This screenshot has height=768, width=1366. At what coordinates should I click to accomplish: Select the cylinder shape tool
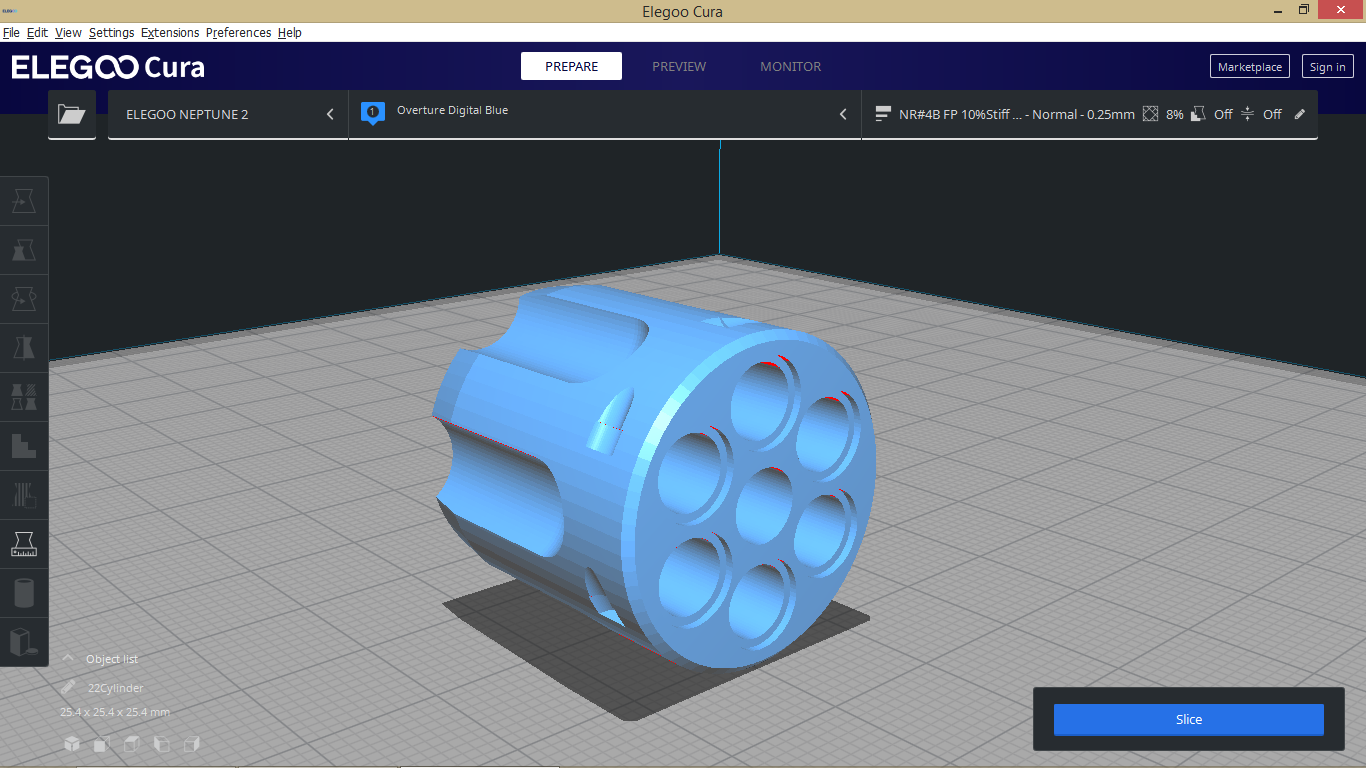pyautogui.click(x=24, y=592)
